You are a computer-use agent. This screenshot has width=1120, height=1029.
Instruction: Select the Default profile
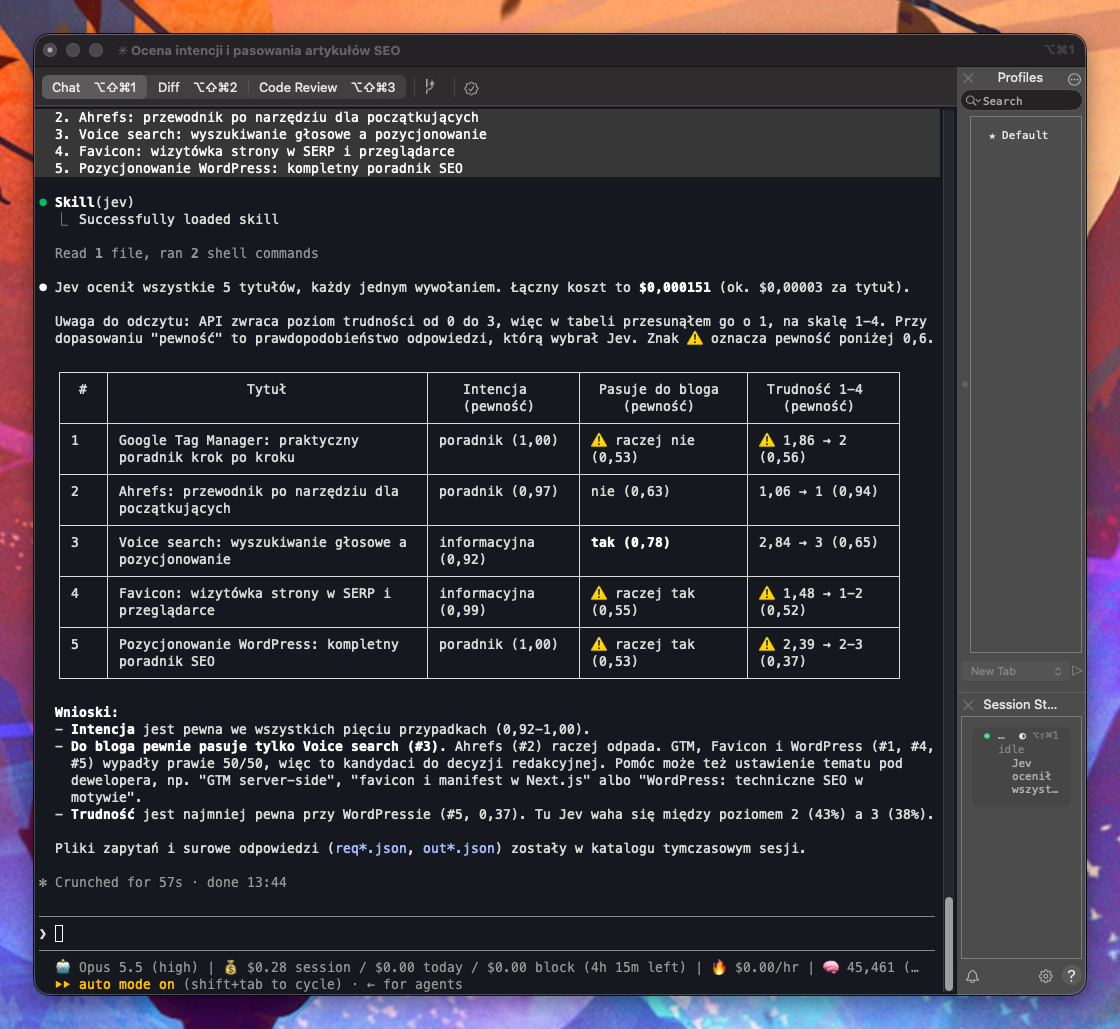pos(1024,136)
